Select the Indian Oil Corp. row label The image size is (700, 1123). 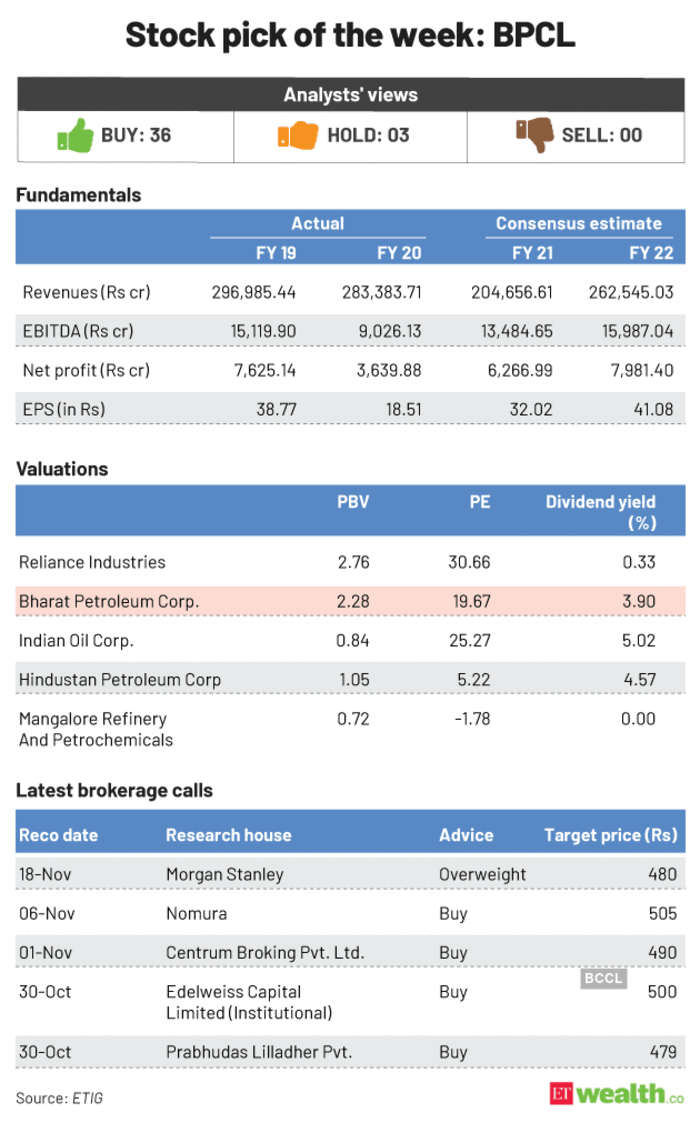click(x=76, y=640)
